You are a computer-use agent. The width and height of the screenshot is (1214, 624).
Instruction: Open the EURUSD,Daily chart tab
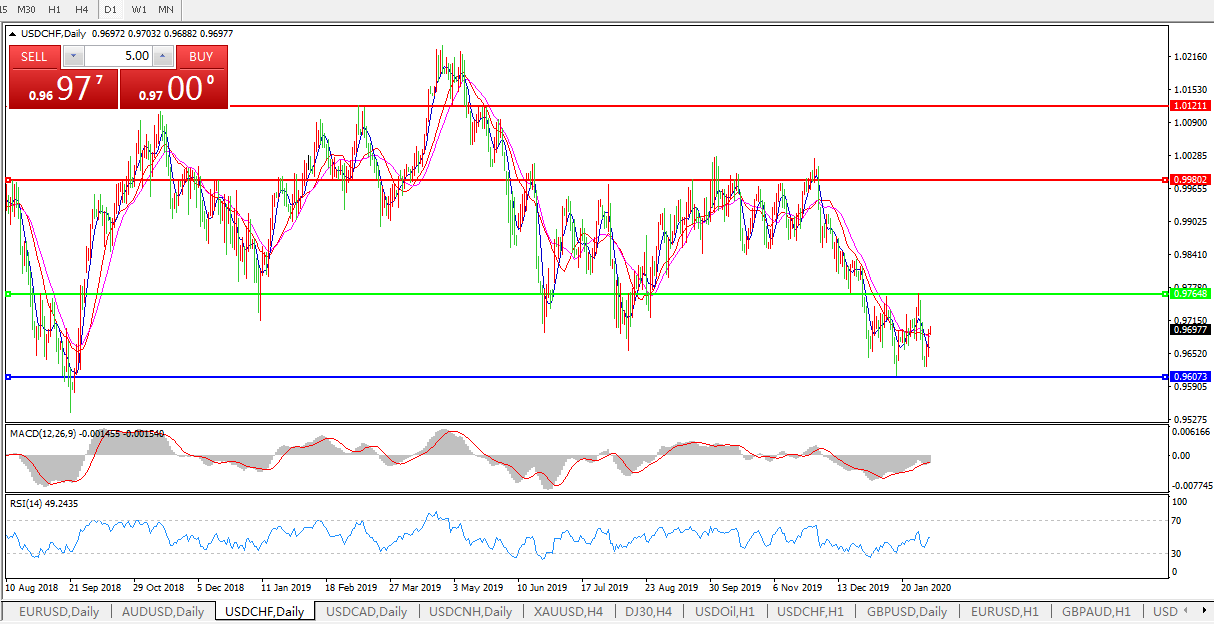click(59, 611)
